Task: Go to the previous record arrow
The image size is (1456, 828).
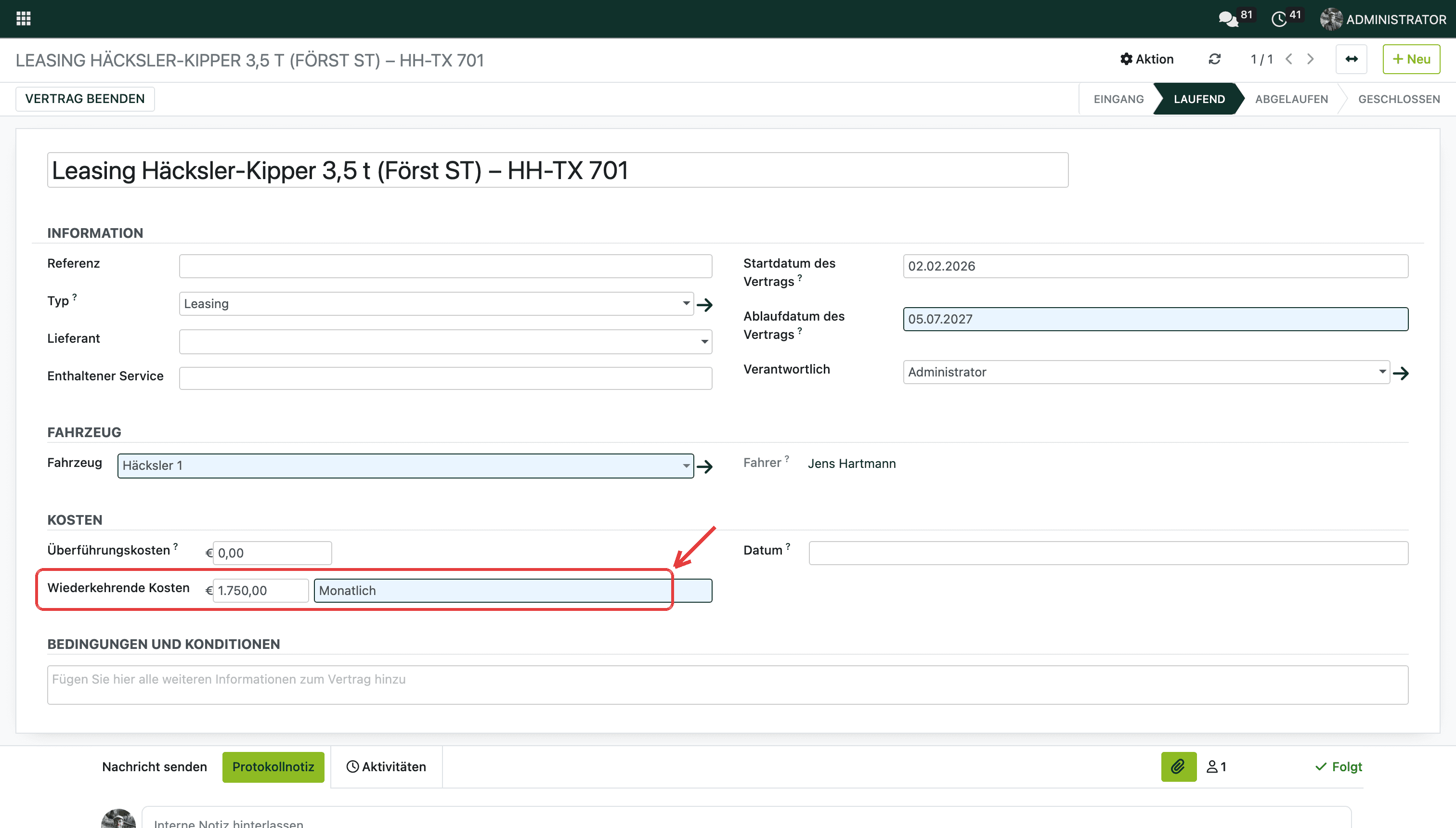Action: click(x=1289, y=59)
